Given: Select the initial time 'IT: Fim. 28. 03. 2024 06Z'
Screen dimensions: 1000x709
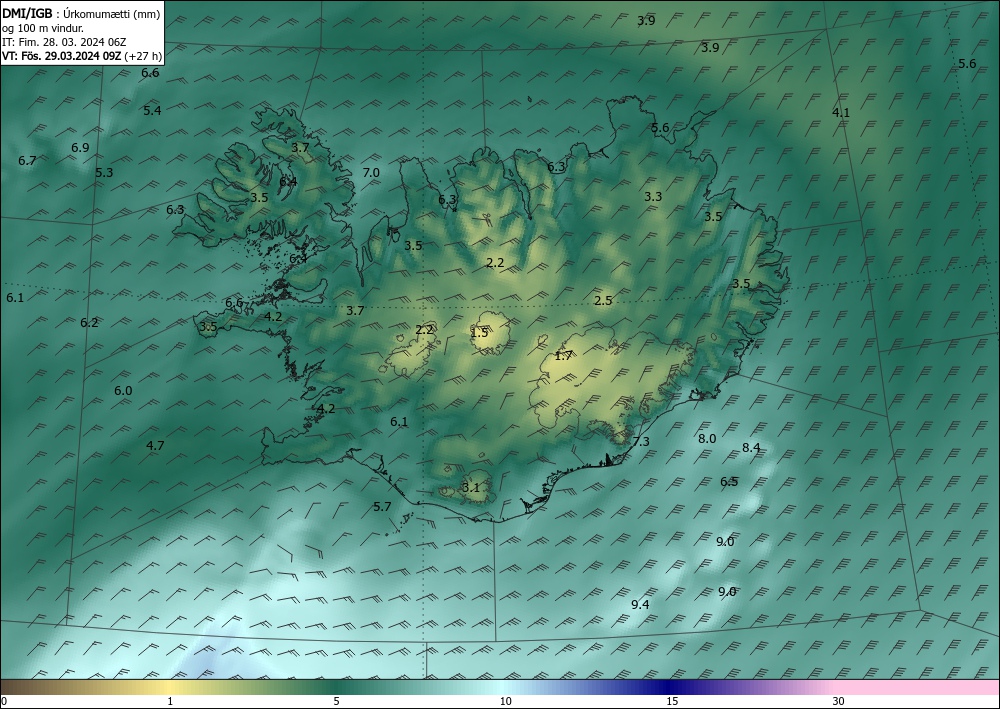Looking at the screenshot, I should point(64,42).
